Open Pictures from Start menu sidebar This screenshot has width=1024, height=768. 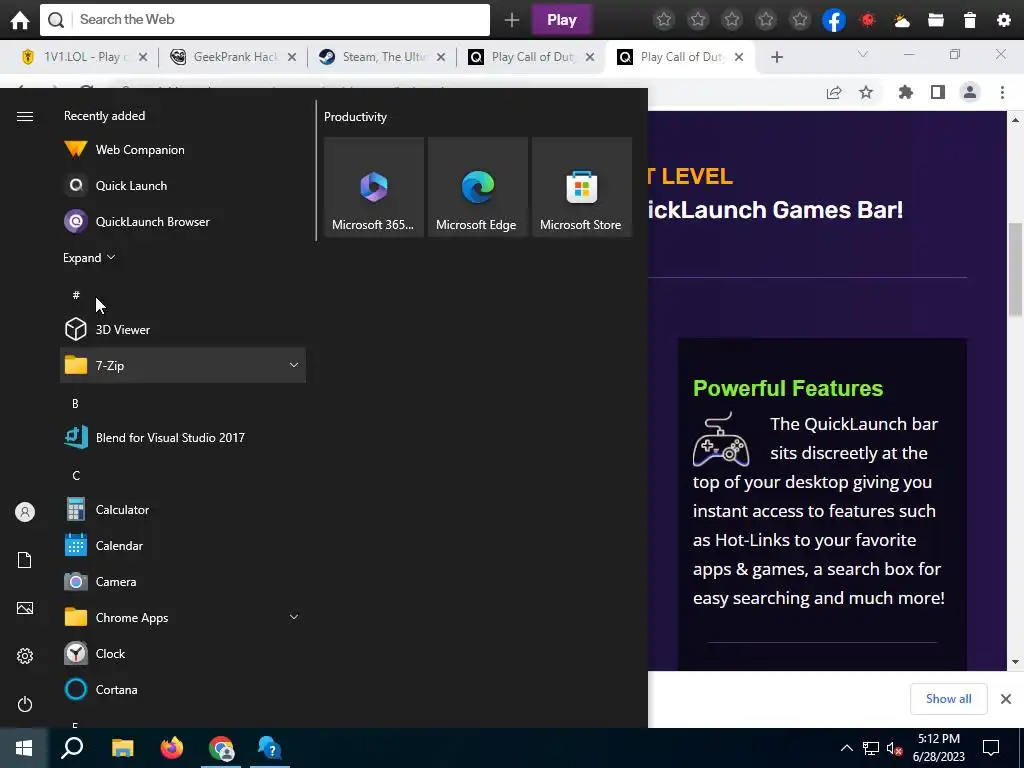click(x=25, y=608)
